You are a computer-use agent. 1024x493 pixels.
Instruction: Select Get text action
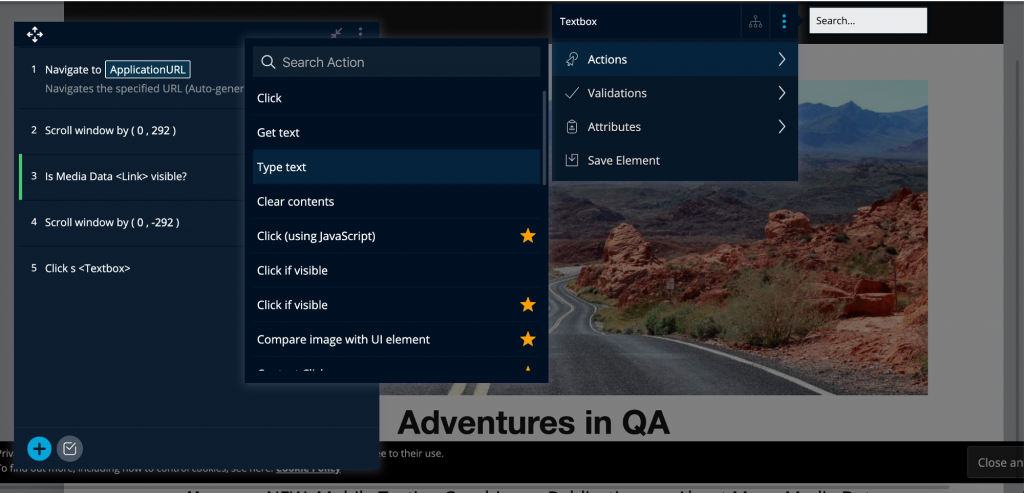click(x=278, y=132)
